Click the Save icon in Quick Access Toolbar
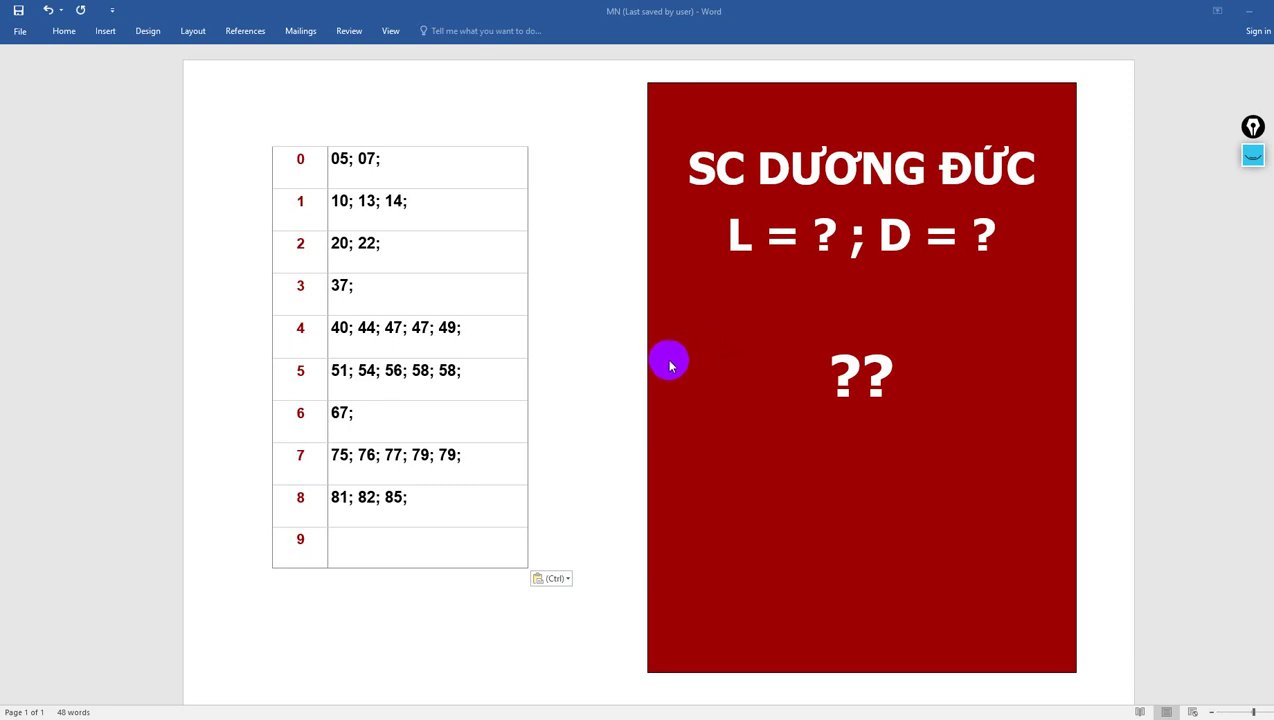 18,10
